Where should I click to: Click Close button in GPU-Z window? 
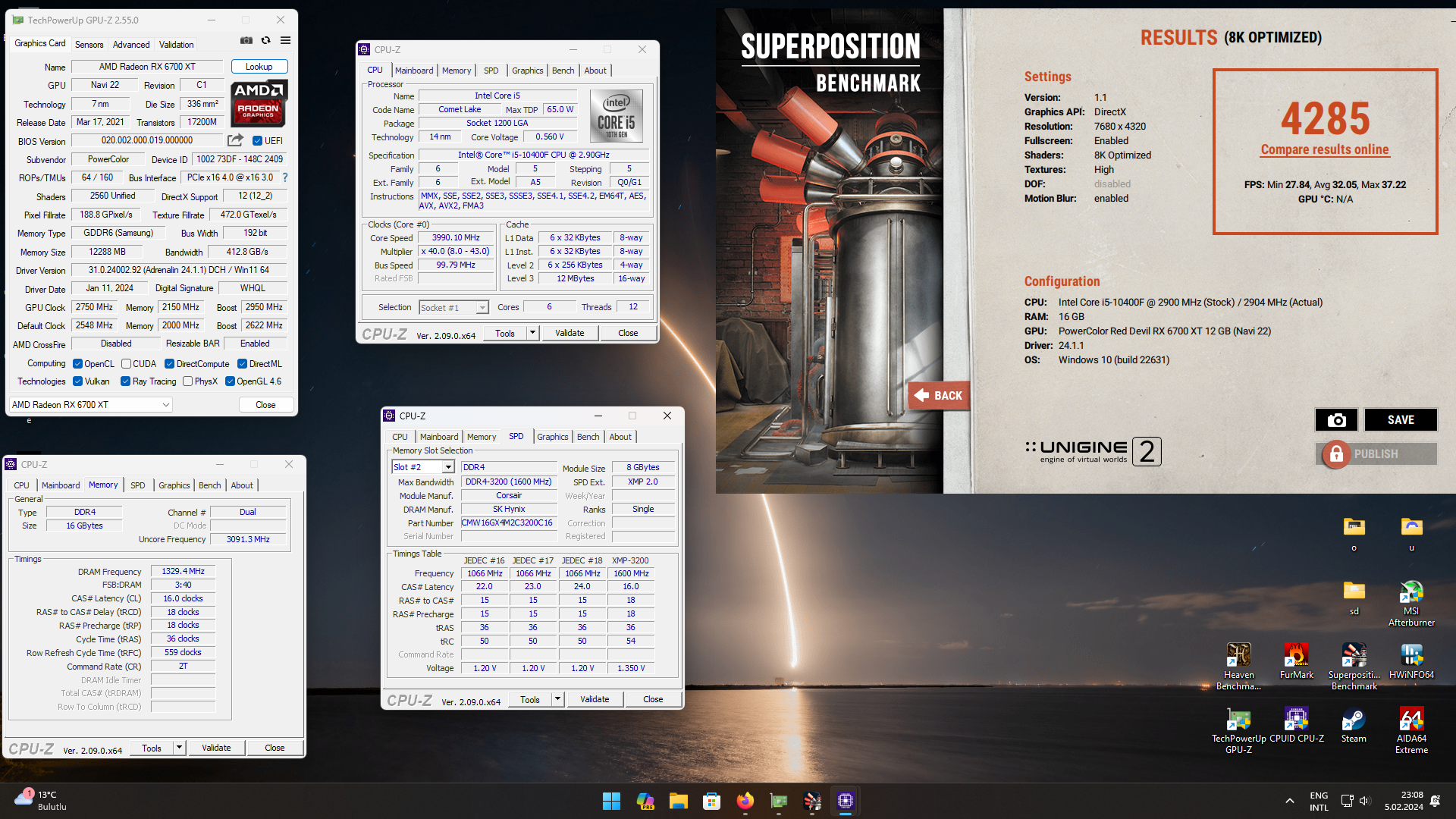[265, 405]
